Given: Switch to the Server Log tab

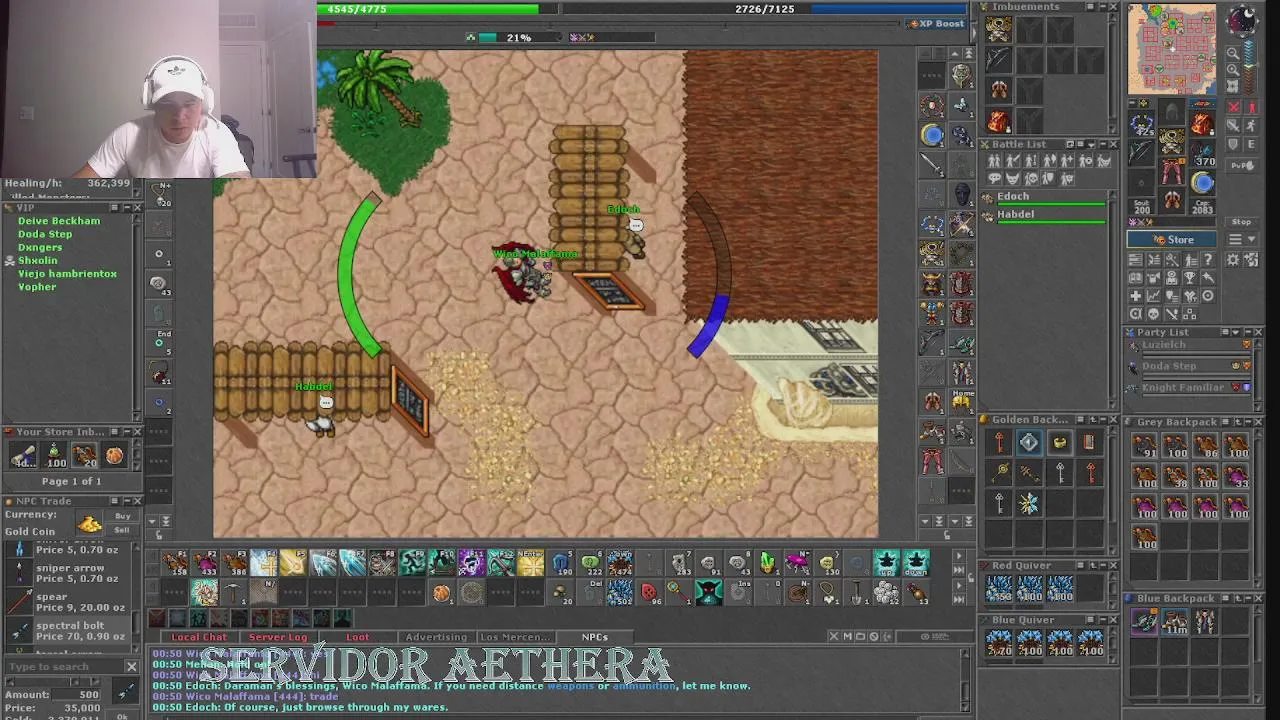Looking at the screenshot, I should 278,637.
